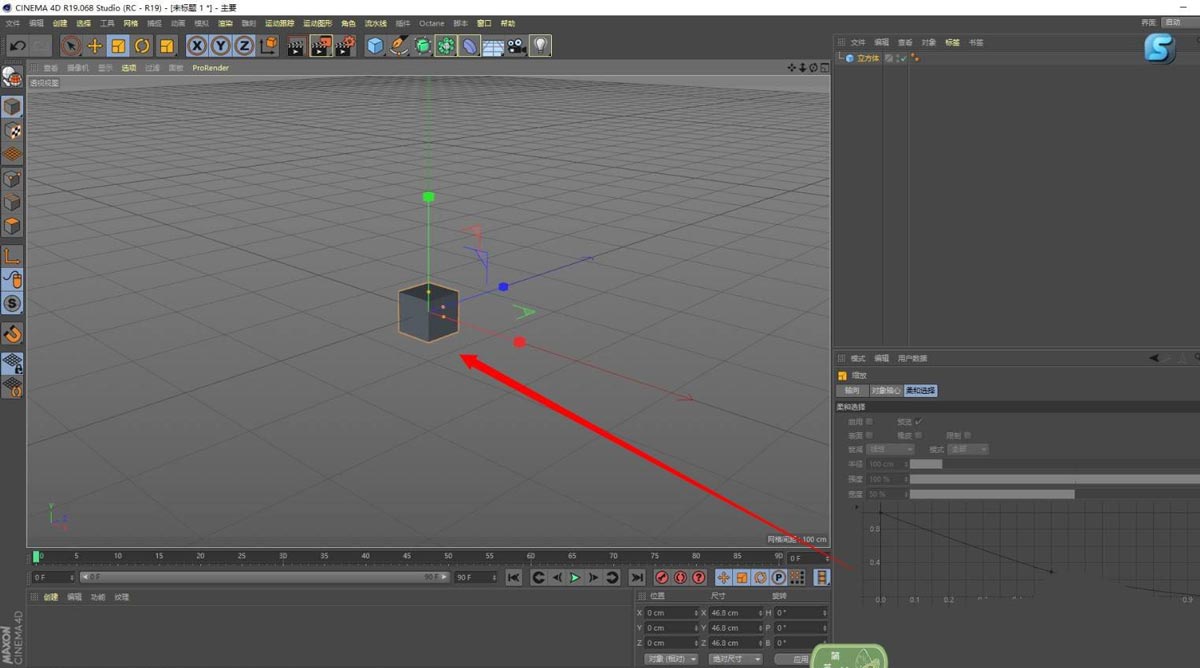Select the Scale tool in top toolbar
The image size is (1200, 668).
coord(118,46)
